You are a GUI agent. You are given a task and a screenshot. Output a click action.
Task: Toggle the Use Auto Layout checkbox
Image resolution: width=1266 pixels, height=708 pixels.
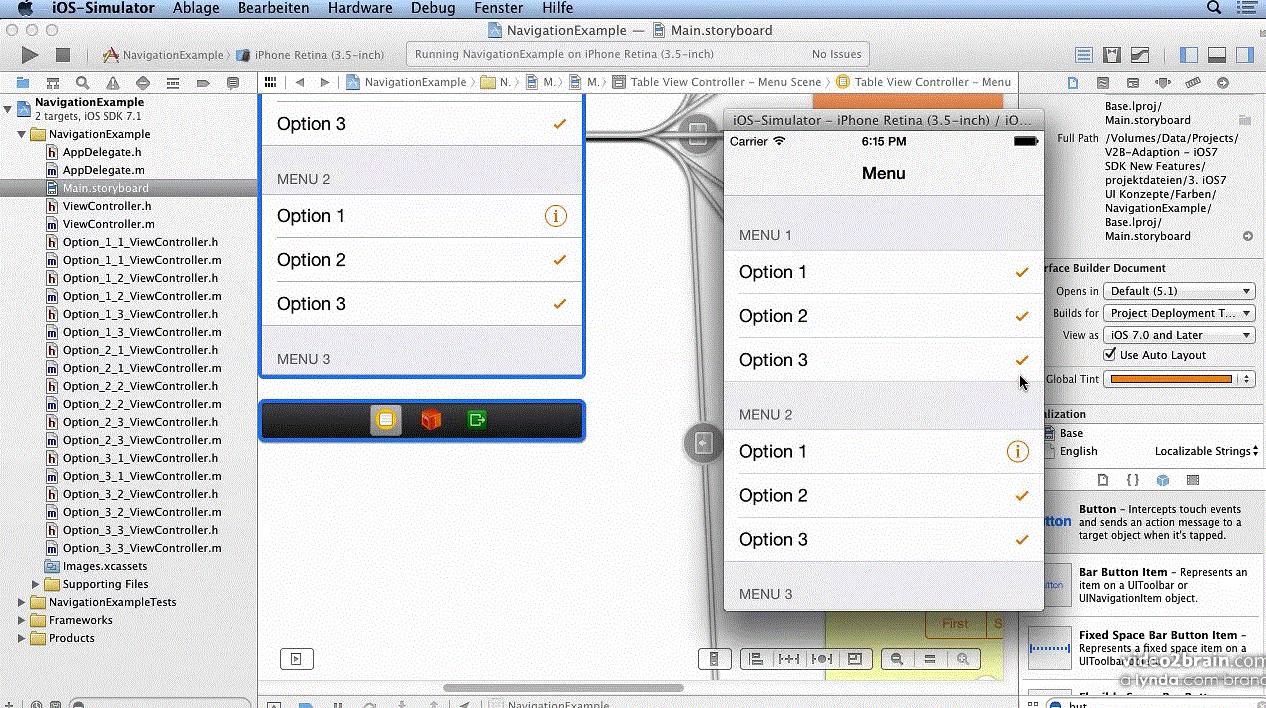click(x=1110, y=355)
